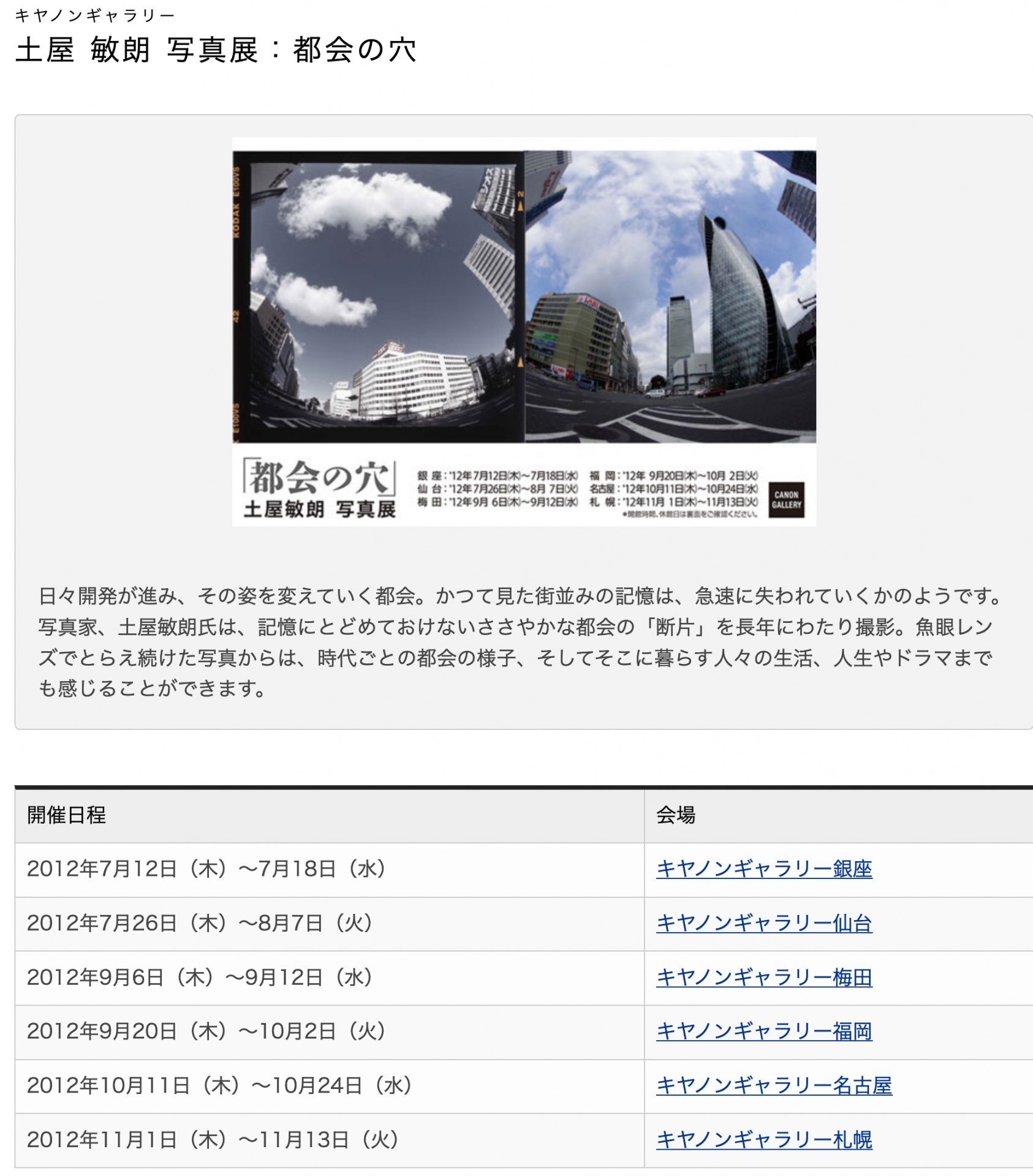Open the キヤノンギャラリー仙台 link
1033x1176 pixels.
(x=763, y=922)
